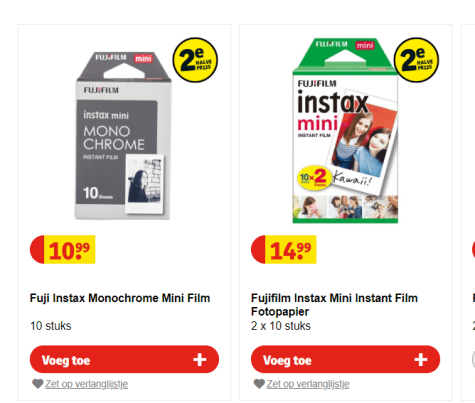Click the 10x2 sticker on Instax Mini box
475x403 pixels.
pos(314,178)
